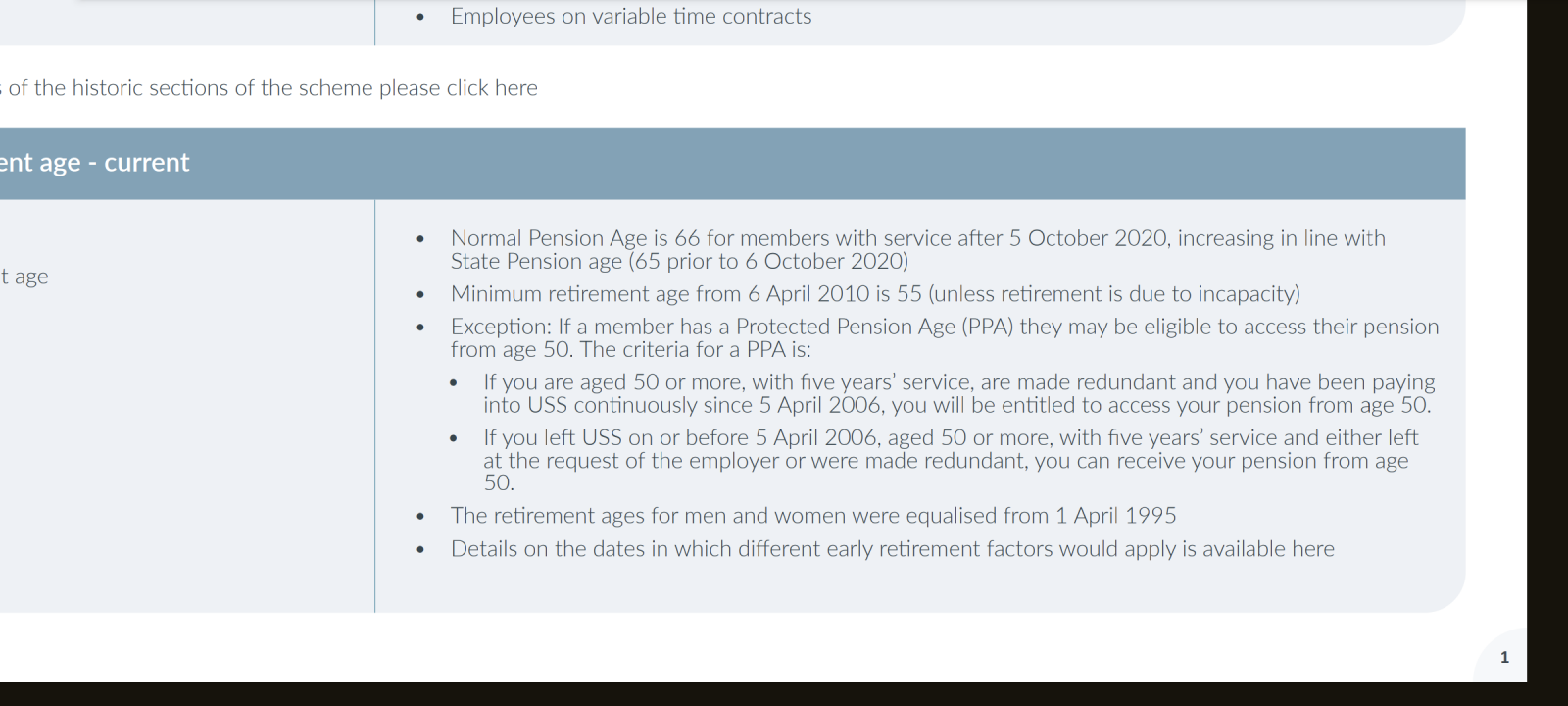
Task: Click 'The retirement ages for men and women' line
Action: (x=813, y=516)
